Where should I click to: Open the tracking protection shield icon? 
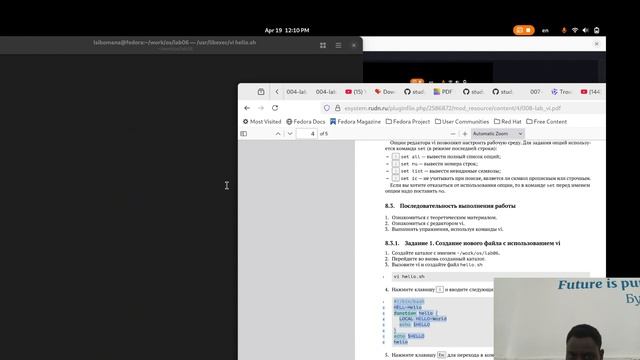(x=327, y=108)
